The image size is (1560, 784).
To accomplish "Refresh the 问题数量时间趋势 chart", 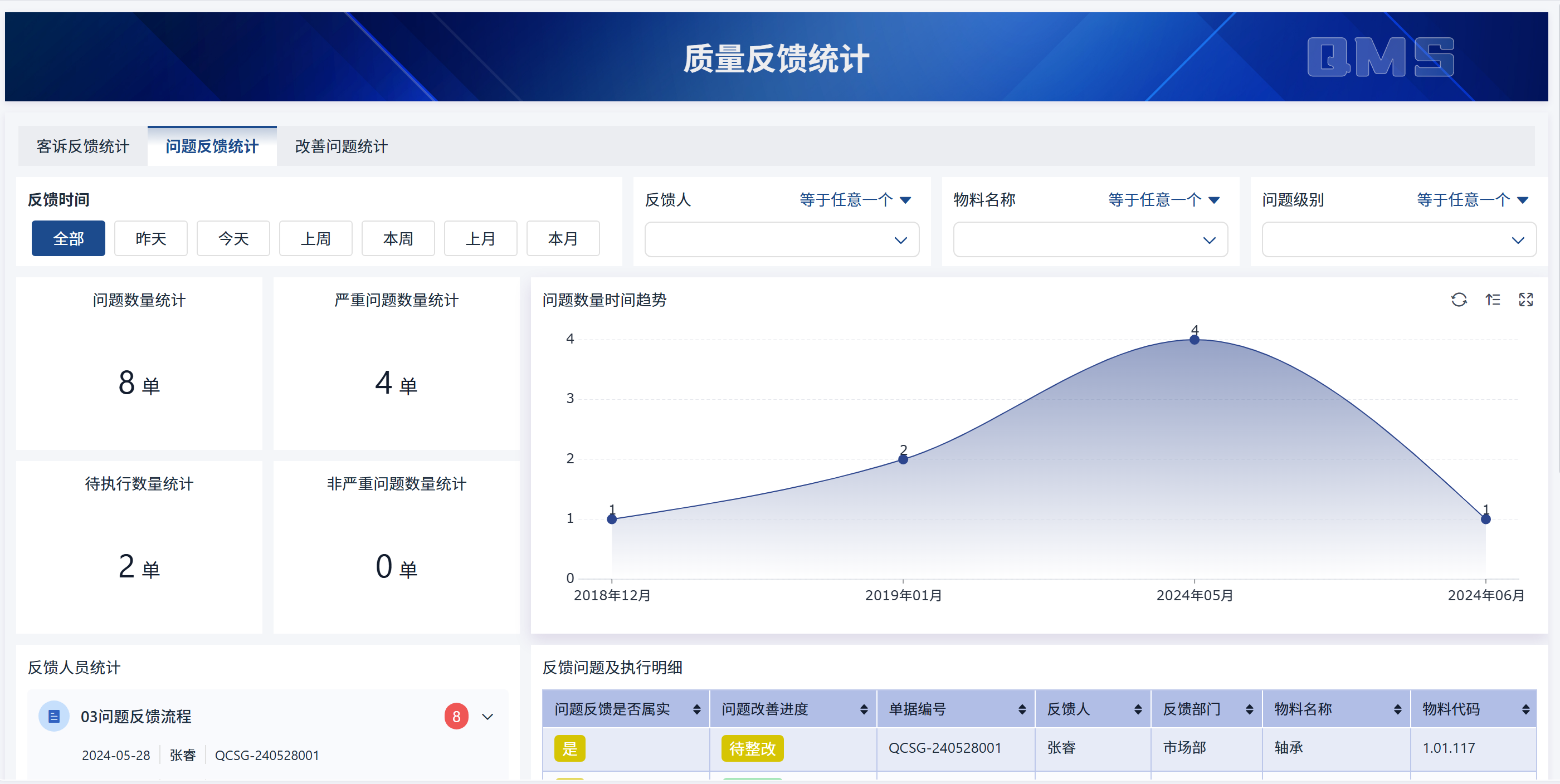I will click(1458, 300).
